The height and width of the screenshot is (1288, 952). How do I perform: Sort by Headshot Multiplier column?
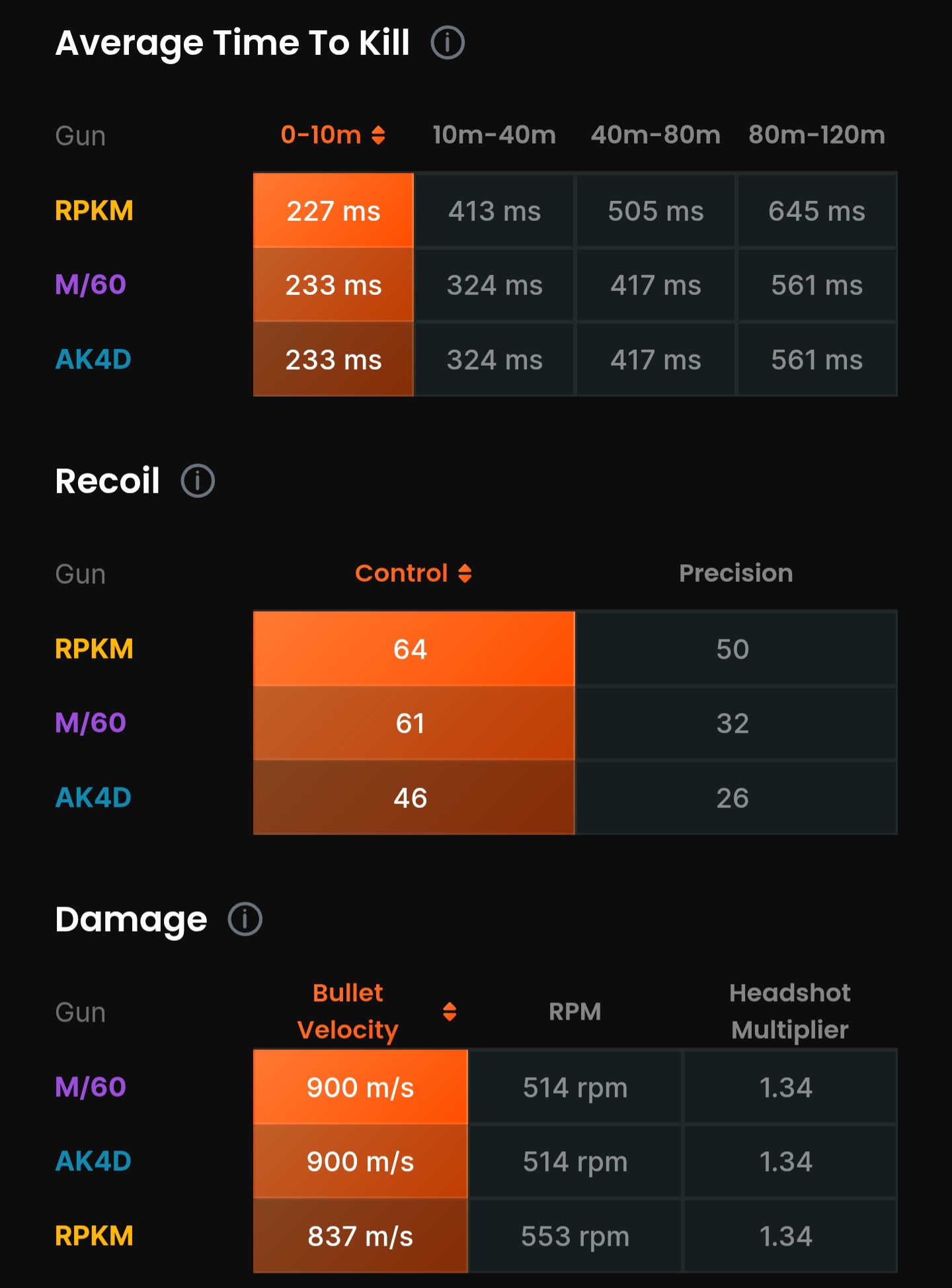pos(789,1012)
